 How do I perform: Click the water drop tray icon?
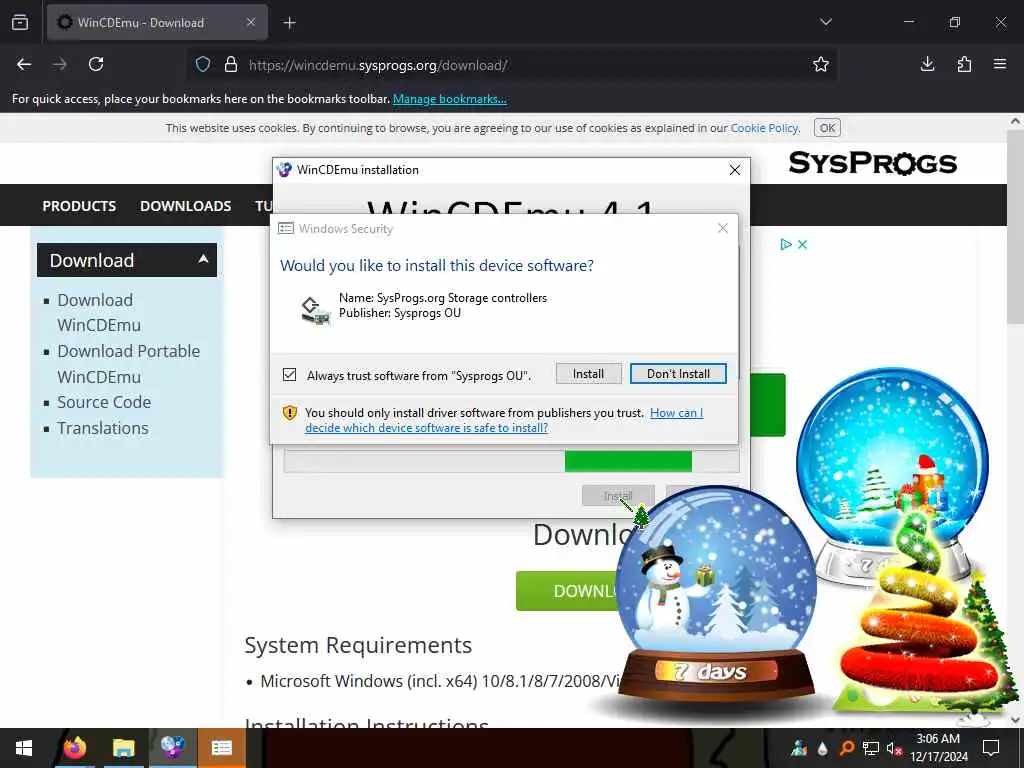[x=822, y=748]
